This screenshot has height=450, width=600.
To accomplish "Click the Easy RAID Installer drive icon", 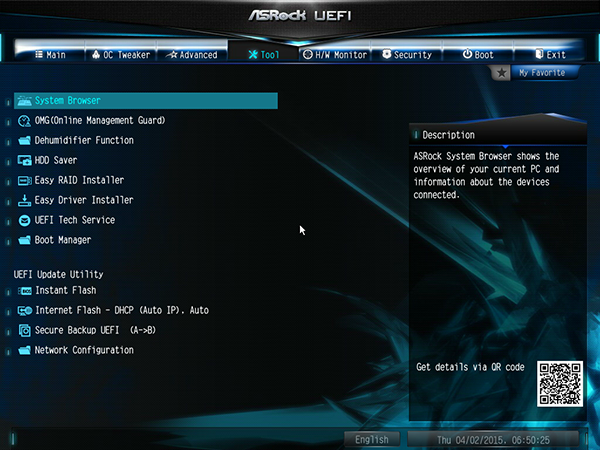I will pyautogui.click(x=24, y=180).
